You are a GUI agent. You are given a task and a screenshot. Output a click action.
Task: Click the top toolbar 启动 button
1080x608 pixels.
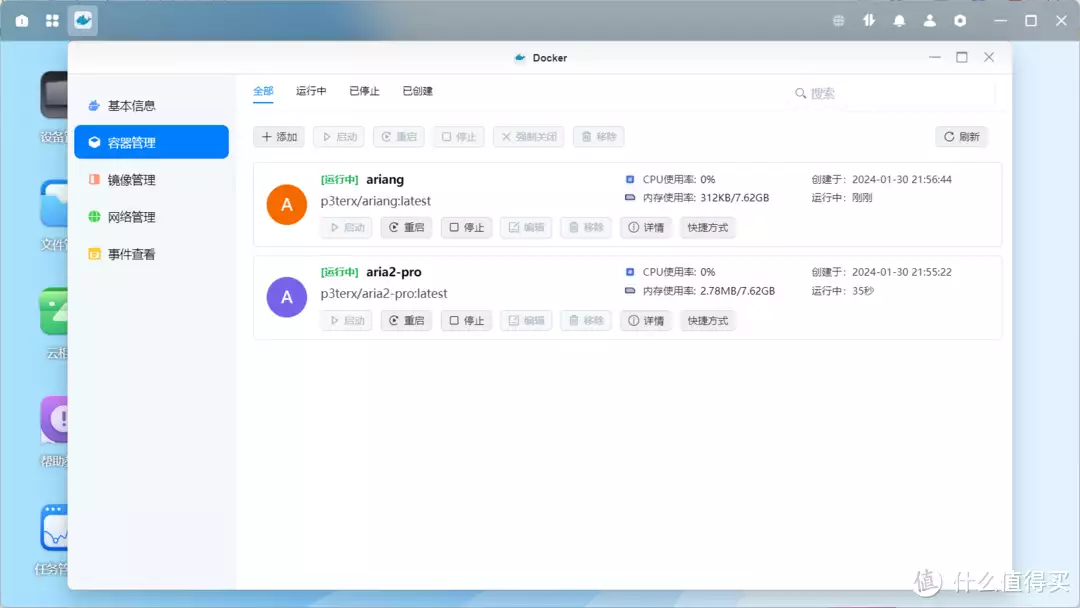click(340, 136)
